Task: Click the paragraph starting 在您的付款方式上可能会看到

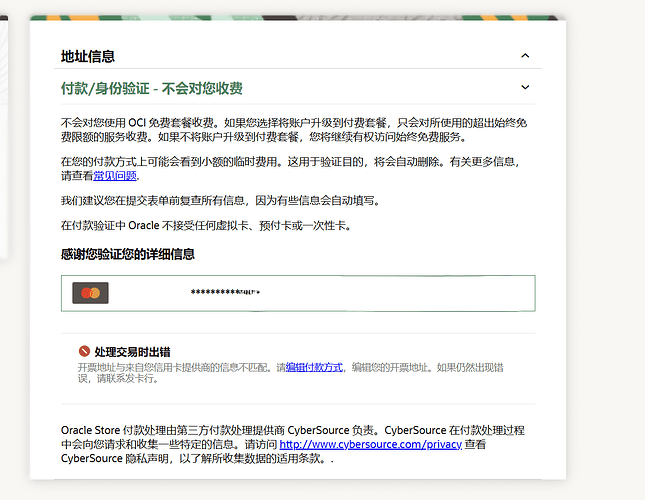Action: [x=290, y=169]
